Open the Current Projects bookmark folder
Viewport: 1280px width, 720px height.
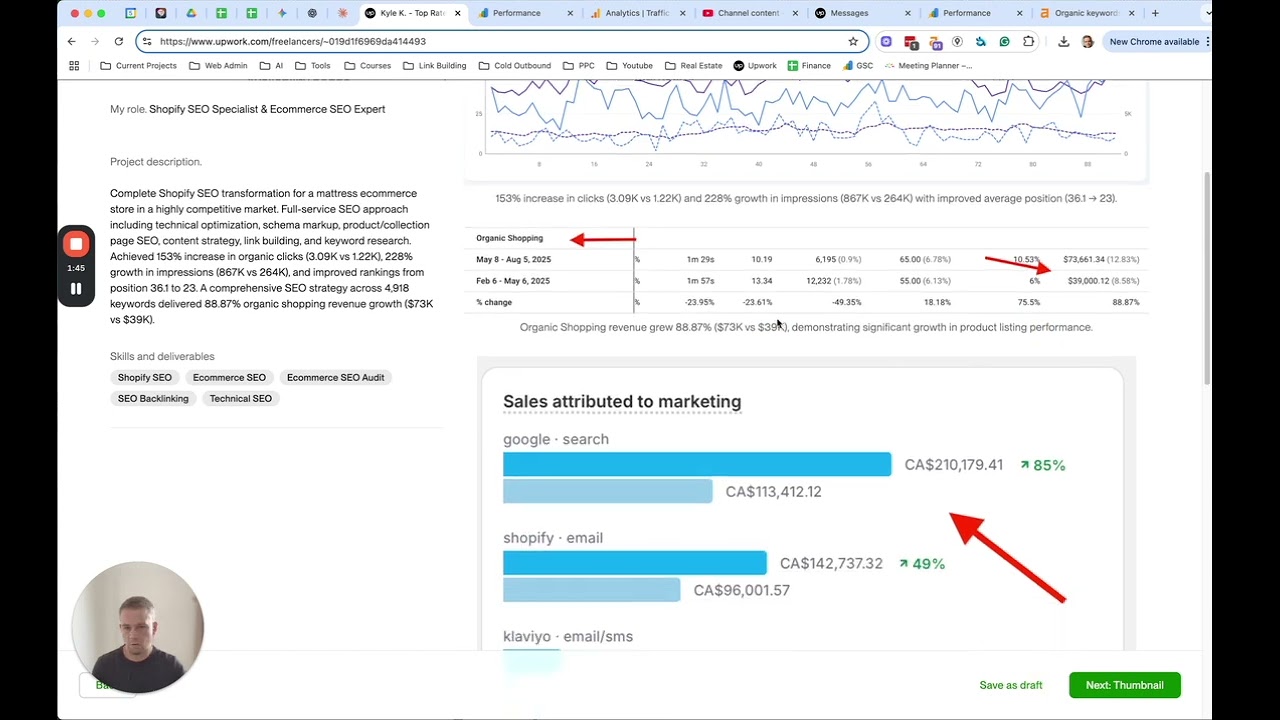click(x=138, y=65)
